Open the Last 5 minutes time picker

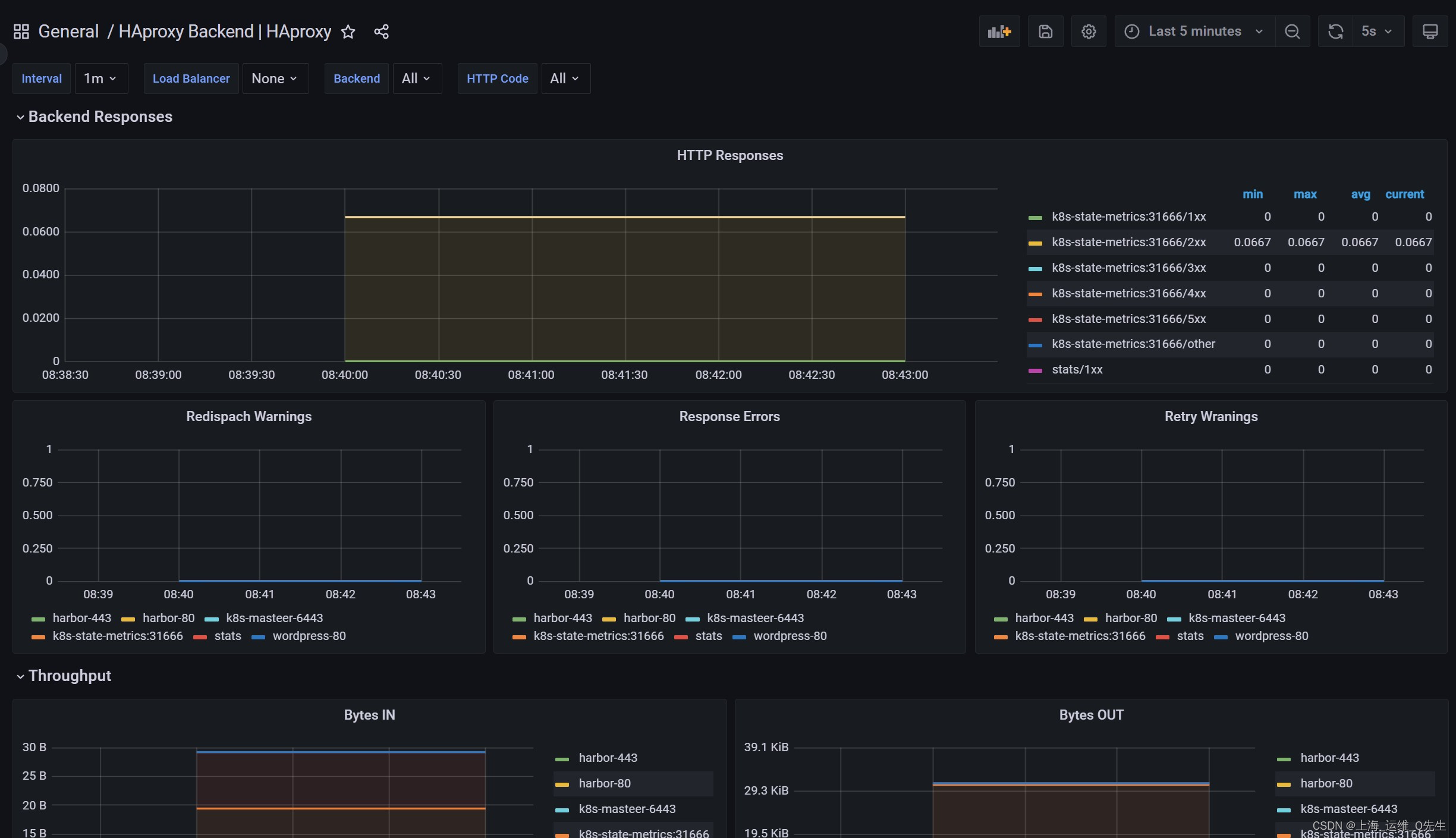tap(1194, 32)
